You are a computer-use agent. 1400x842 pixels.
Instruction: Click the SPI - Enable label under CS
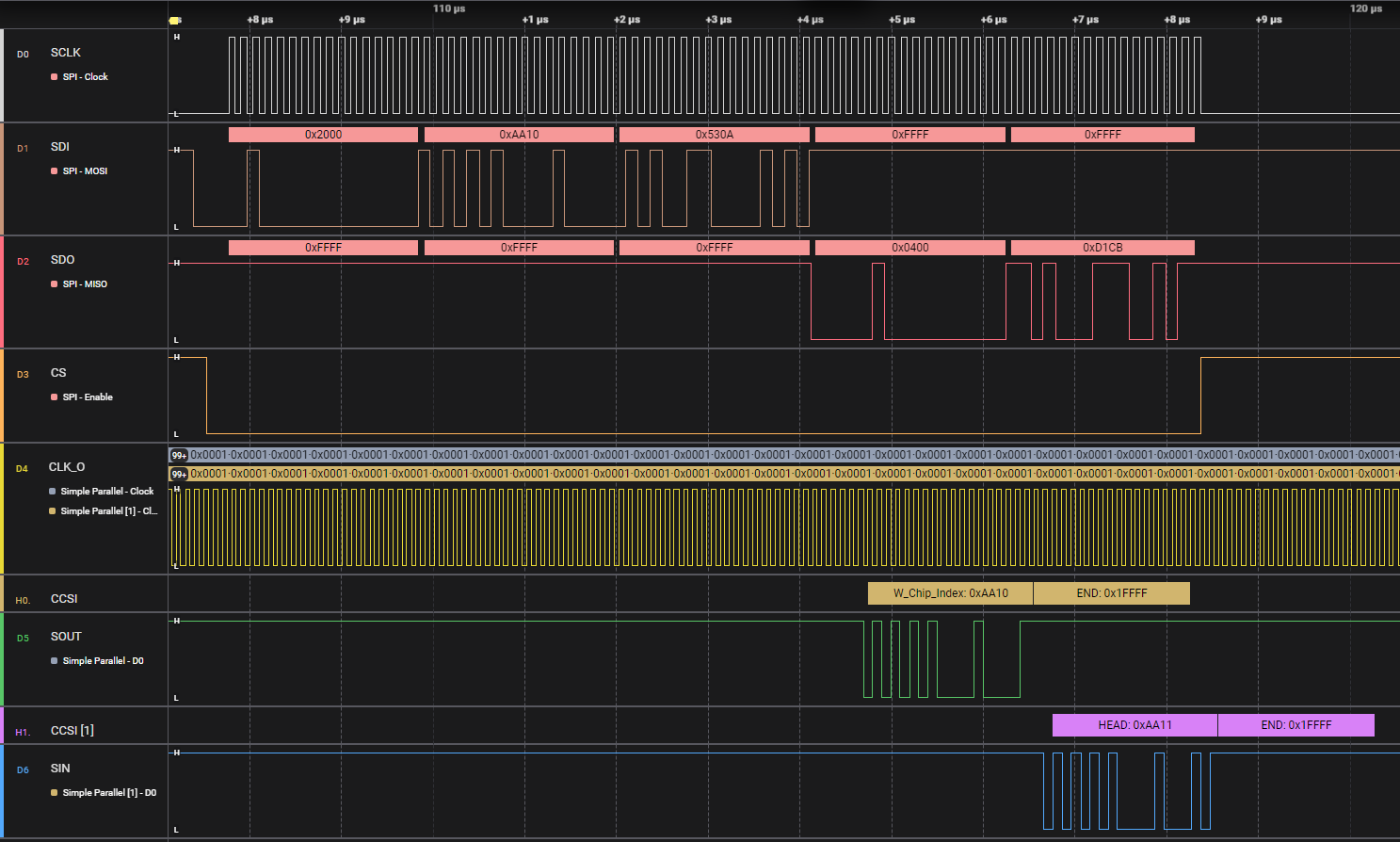[x=87, y=397]
